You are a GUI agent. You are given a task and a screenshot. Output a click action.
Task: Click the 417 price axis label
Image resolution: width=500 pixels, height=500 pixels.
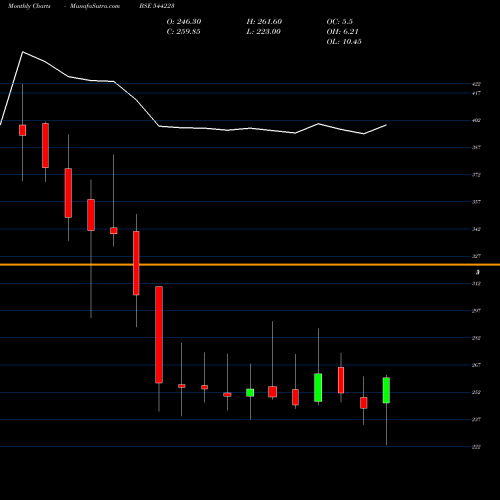tap(476, 93)
